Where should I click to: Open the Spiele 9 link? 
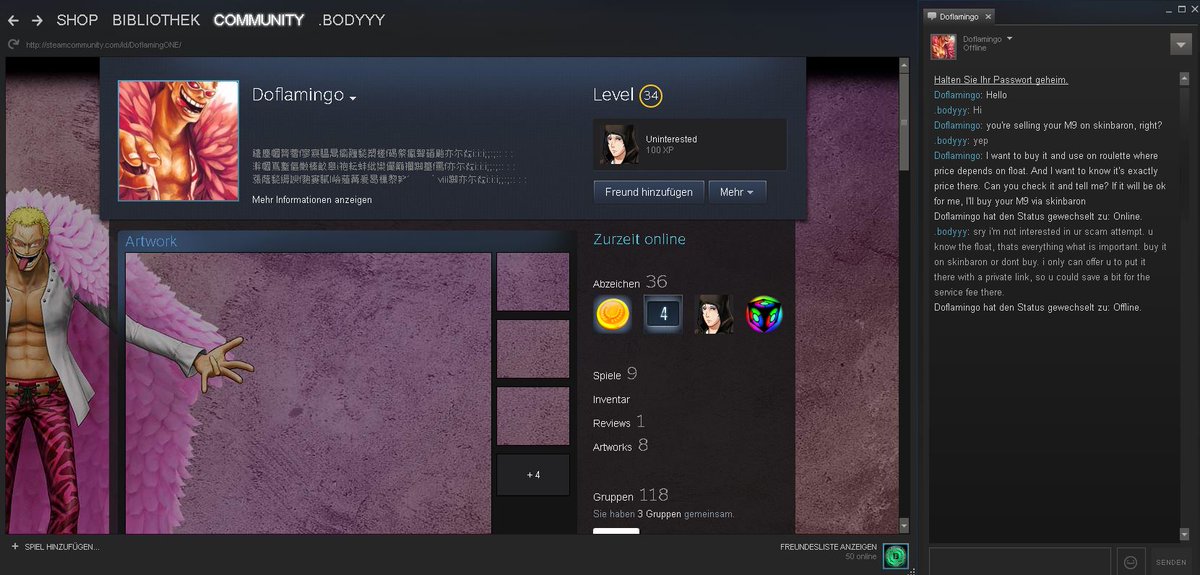point(615,375)
